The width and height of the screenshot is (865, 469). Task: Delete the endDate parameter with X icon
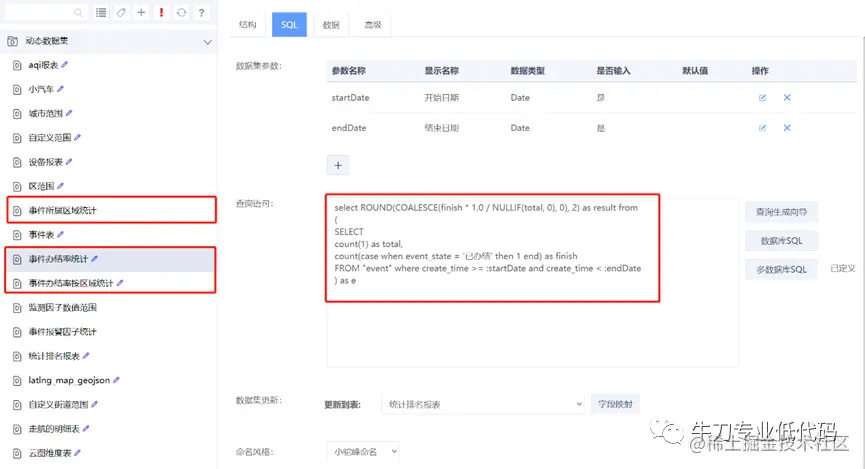tap(787, 128)
